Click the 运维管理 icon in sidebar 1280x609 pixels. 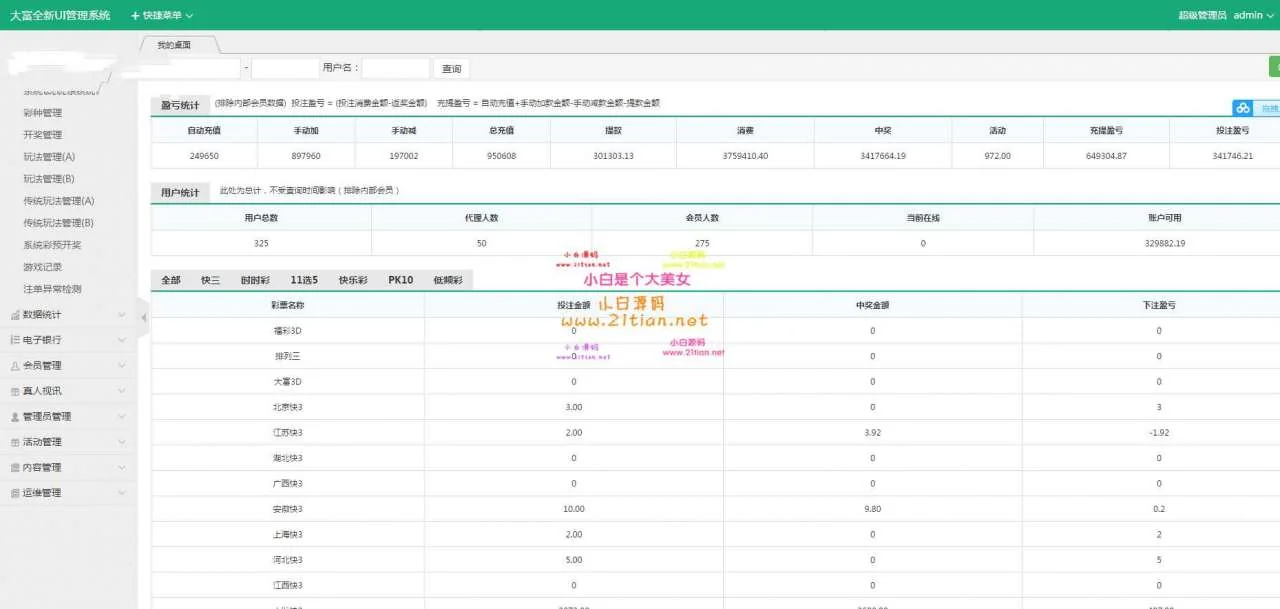(15, 493)
